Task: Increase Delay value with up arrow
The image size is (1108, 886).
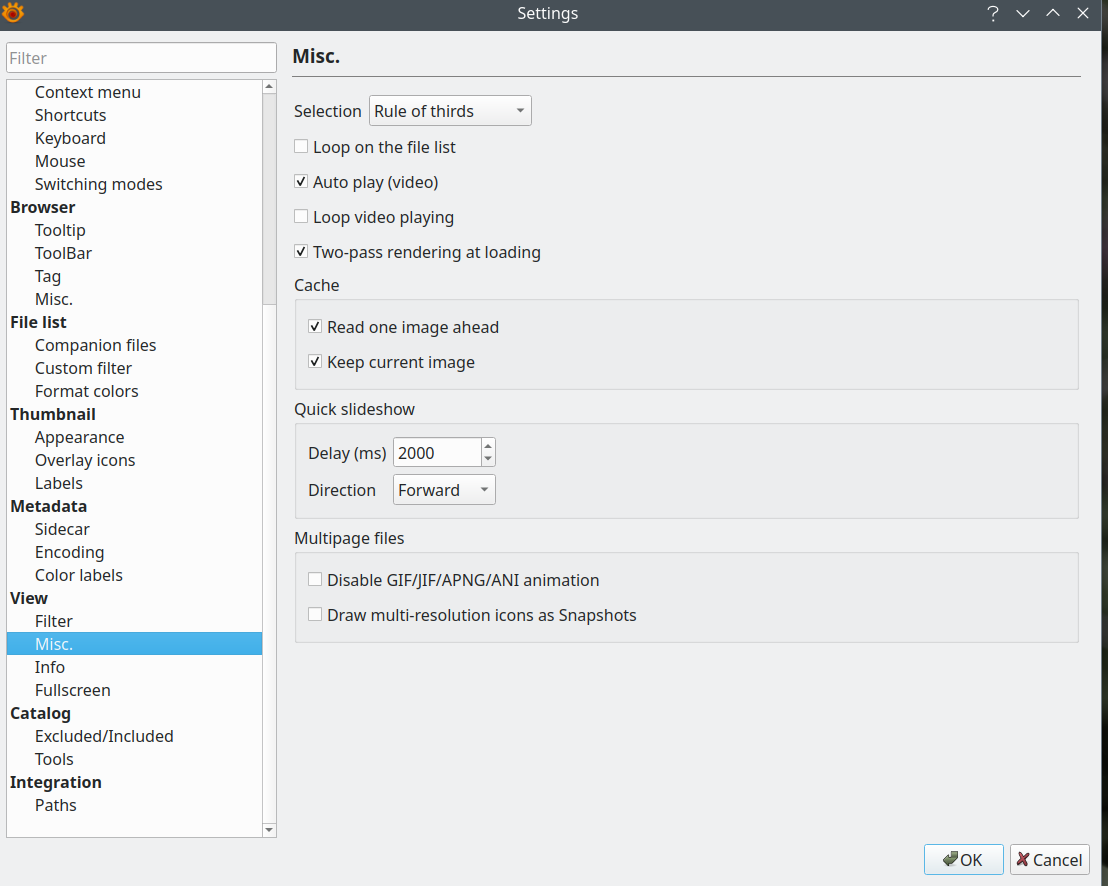Action: (488, 446)
